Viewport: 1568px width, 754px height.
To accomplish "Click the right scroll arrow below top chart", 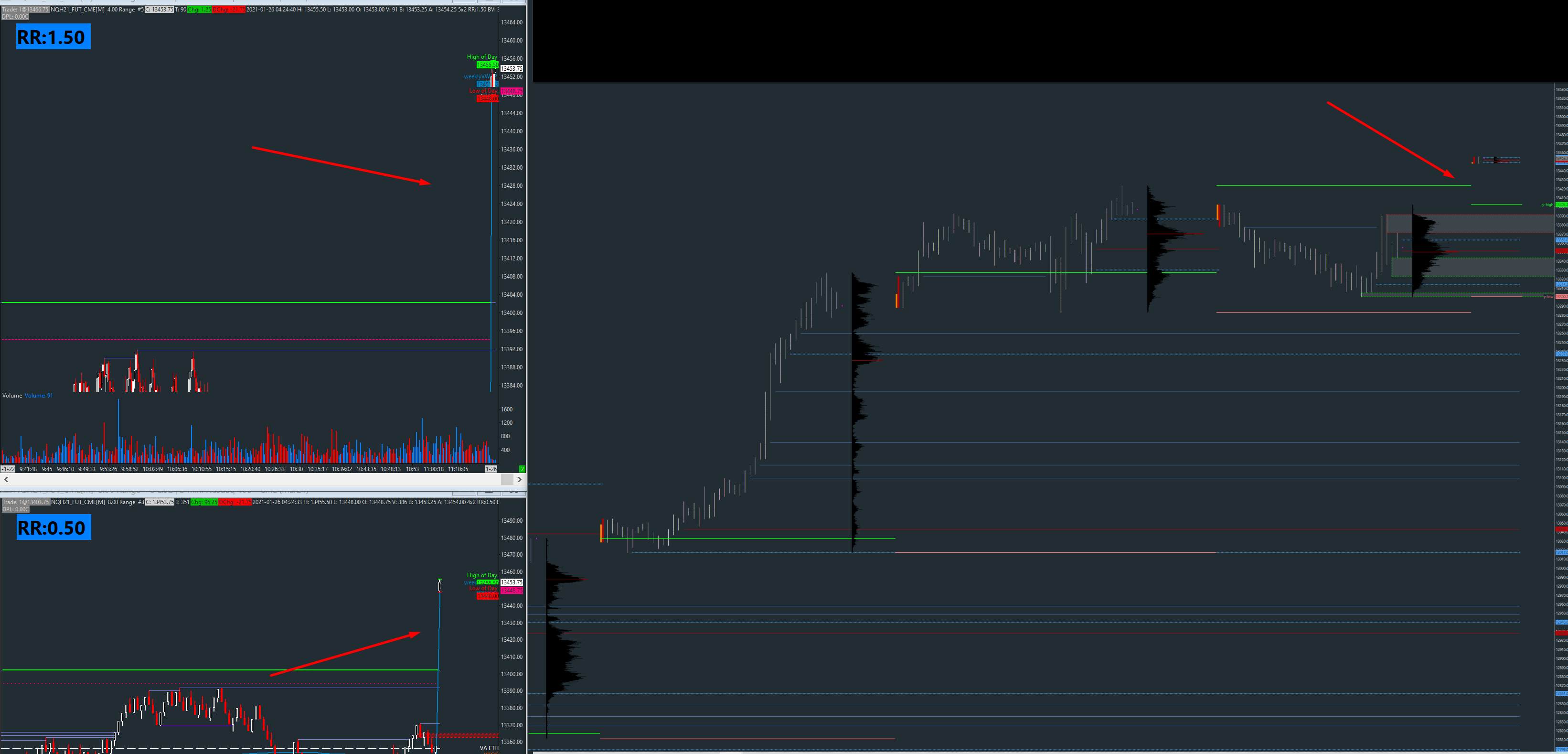I will [x=519, y=479].
